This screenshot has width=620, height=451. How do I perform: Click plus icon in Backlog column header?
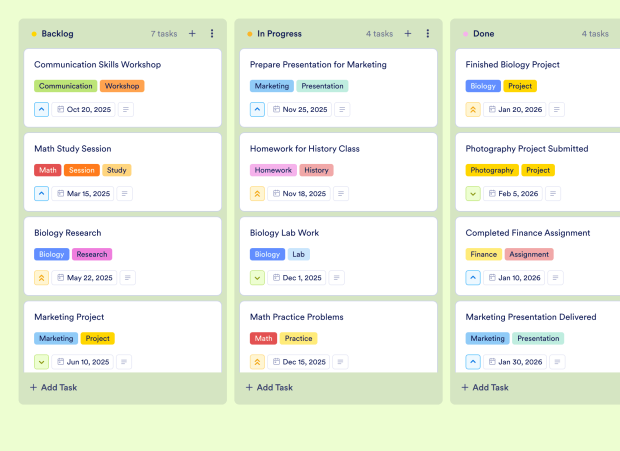point(192,34)
